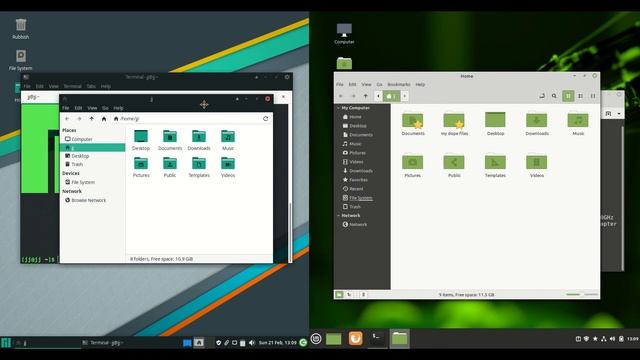
Task: Open the Tabs menu in terminal window
Action: click(91, 86)
